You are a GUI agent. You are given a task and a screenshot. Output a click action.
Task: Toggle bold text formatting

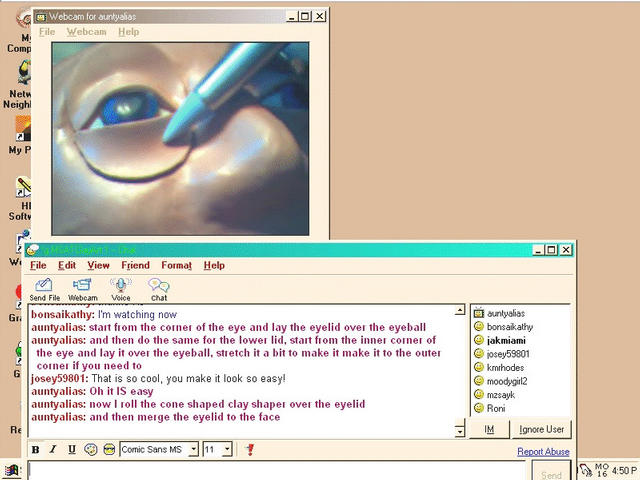(36, 449)
